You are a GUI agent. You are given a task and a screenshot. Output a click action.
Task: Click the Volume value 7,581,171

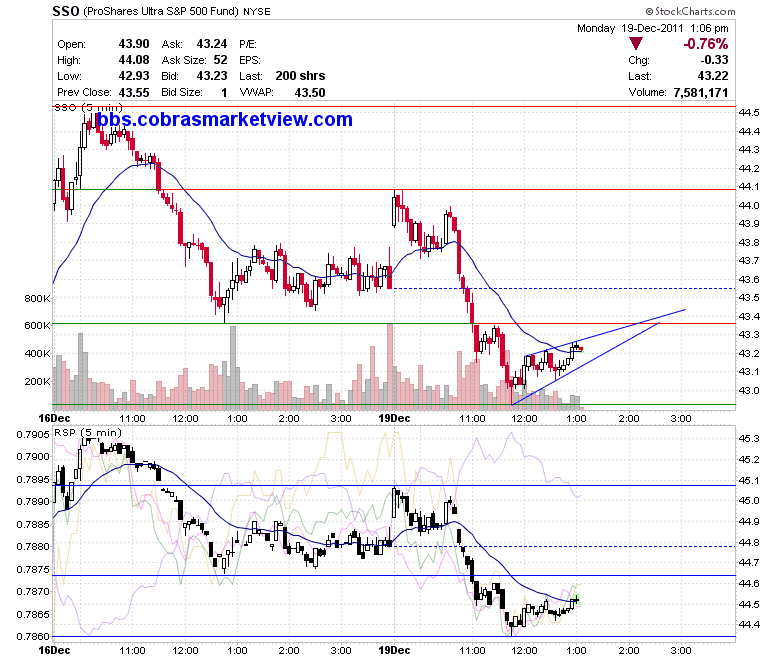[701, 93]
